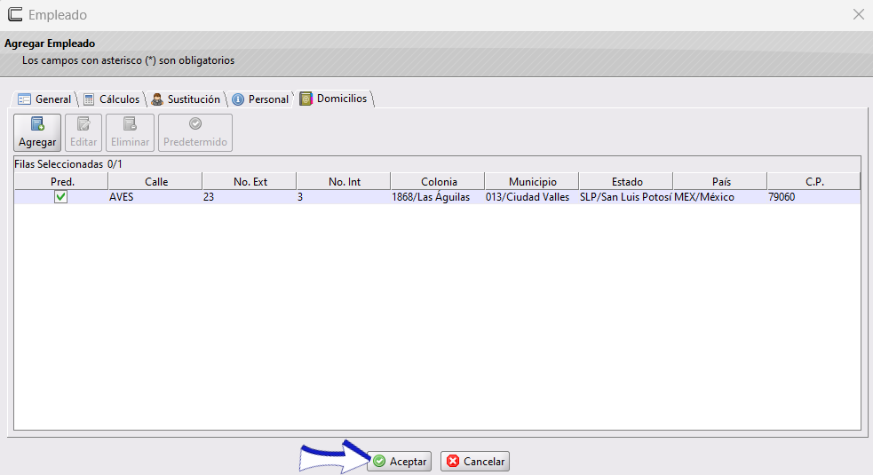Click the País column header
Viewport: 873px width, 475px height.
(x=720, y=182)
